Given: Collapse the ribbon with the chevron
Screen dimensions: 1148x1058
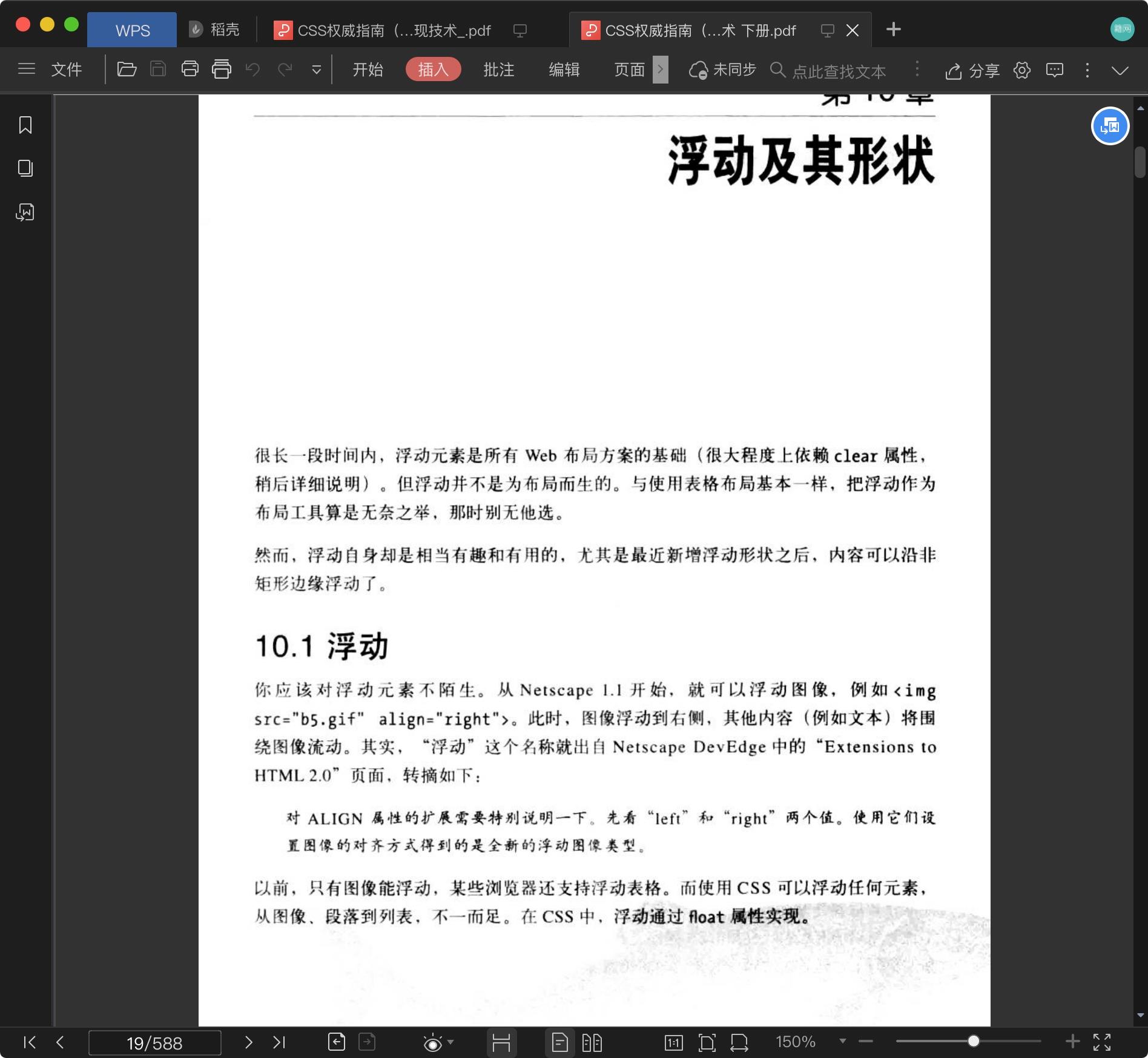Looking at the screenshot, I should click(x=1120, y=70).
